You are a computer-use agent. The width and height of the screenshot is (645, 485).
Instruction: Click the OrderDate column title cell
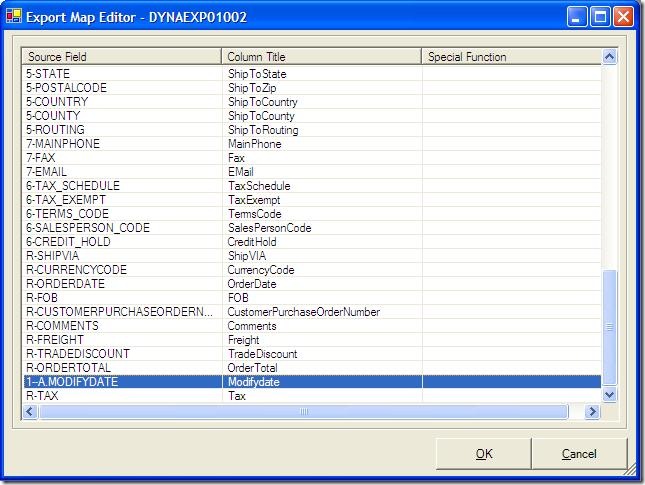point(322,283)
